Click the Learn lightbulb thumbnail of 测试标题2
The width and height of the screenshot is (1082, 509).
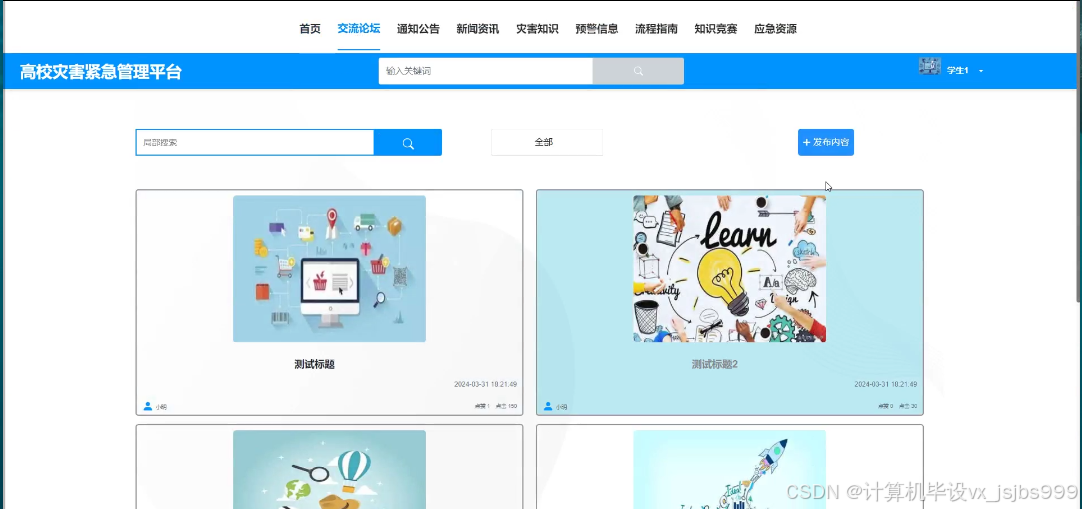point(729,269)
